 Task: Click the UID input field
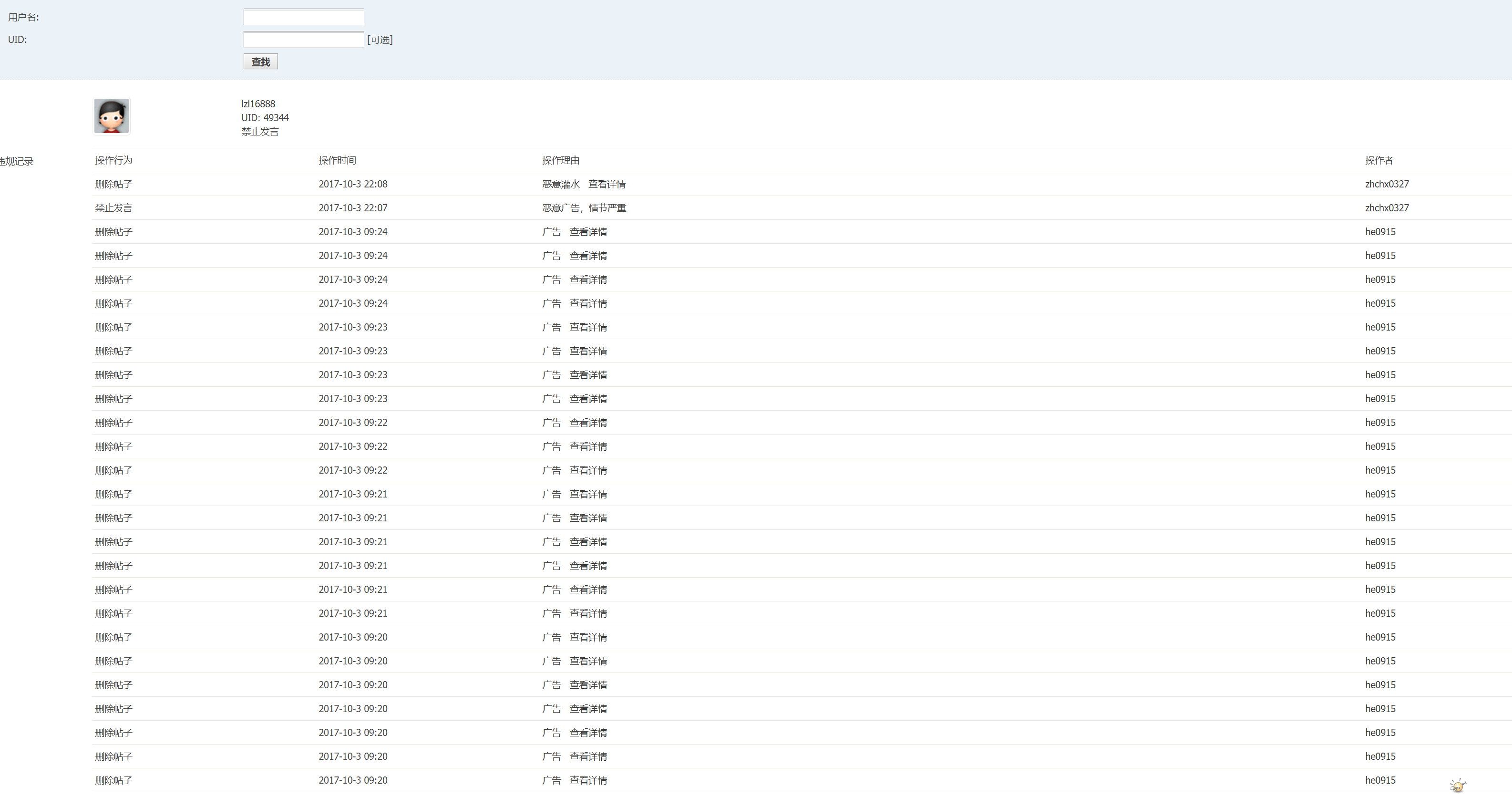point(303,40)
